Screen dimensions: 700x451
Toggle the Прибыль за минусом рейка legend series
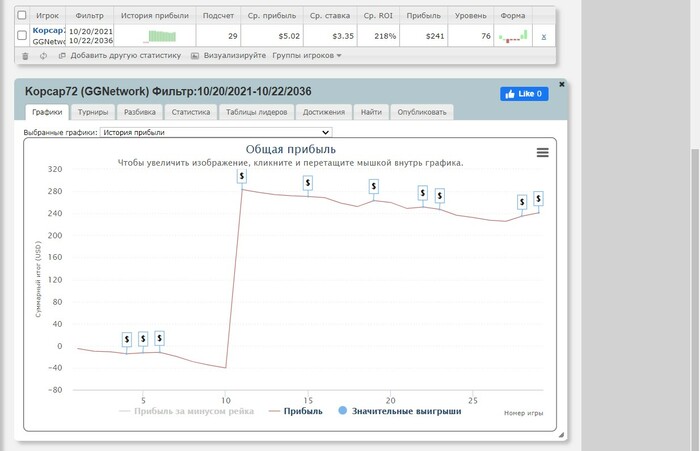[x=187, y=411]
